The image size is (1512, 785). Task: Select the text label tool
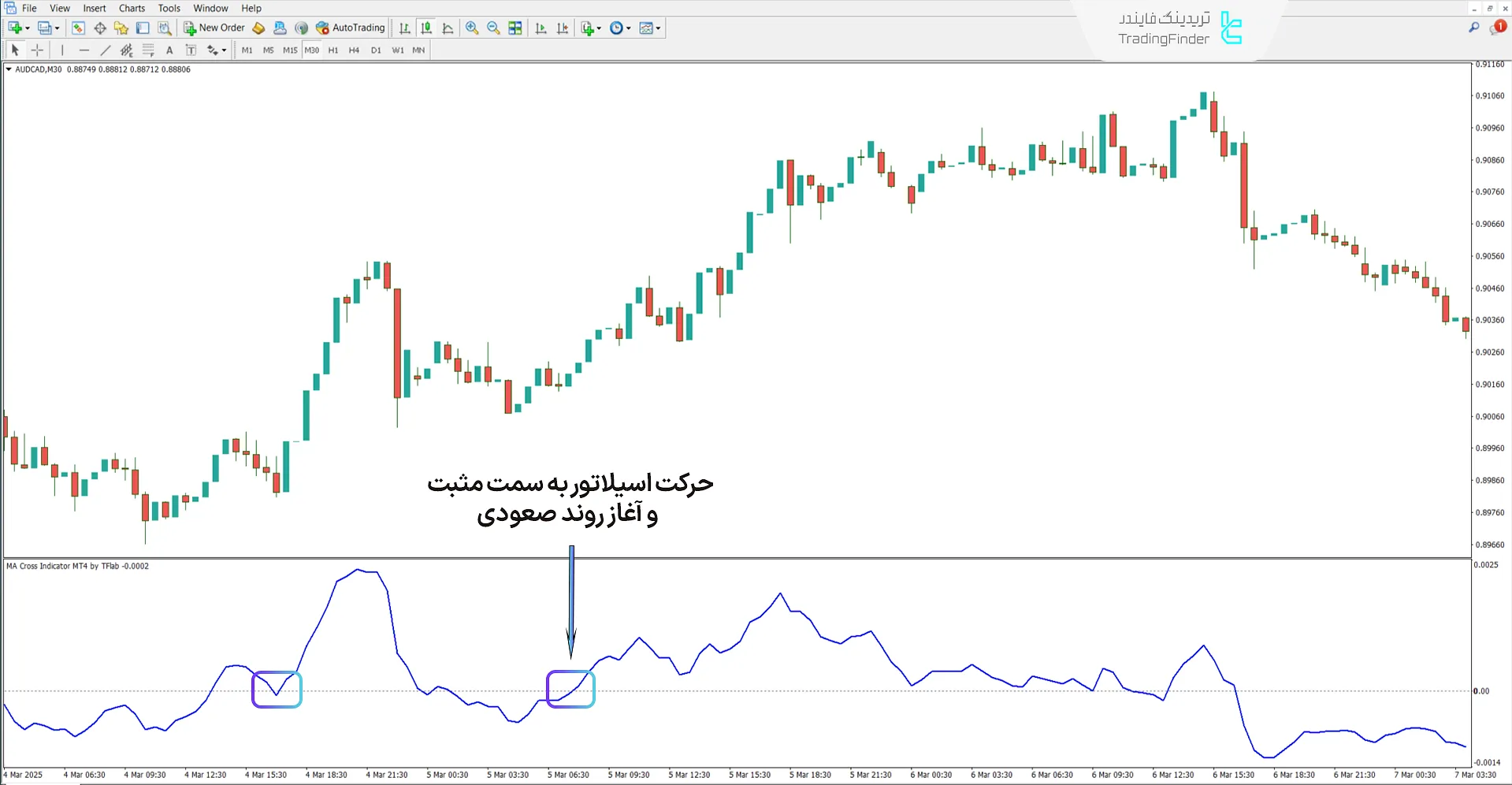169,50
